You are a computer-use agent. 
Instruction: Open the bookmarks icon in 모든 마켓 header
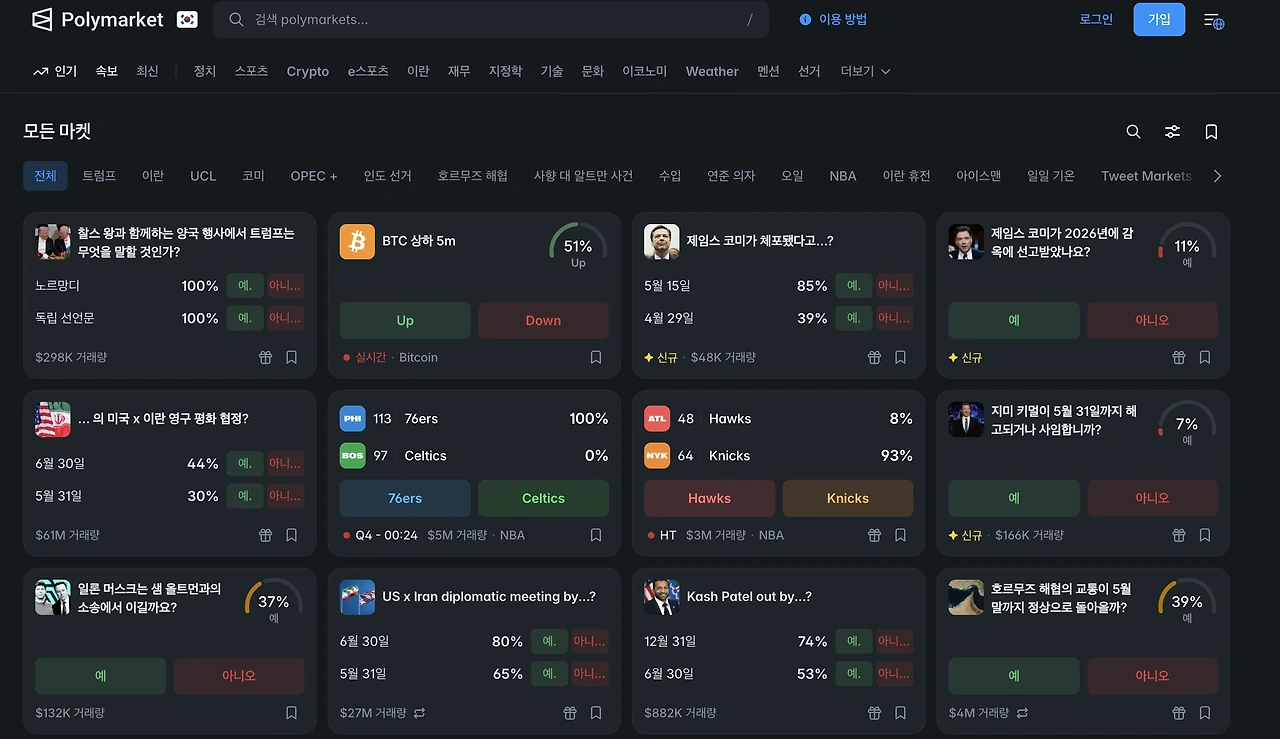tap(1211, 131)
